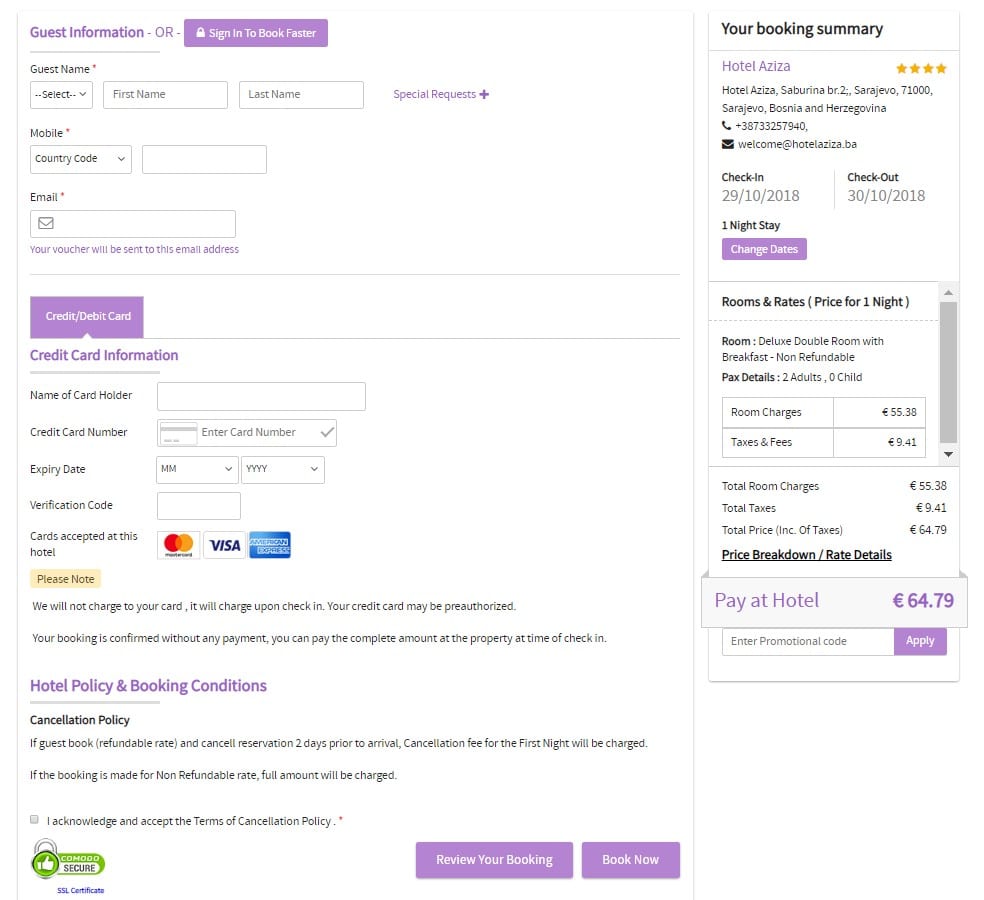The width and height of the screenshot is (984, 900).
Task: Click the envelope icon in Email field
Action: coord(46,223)
